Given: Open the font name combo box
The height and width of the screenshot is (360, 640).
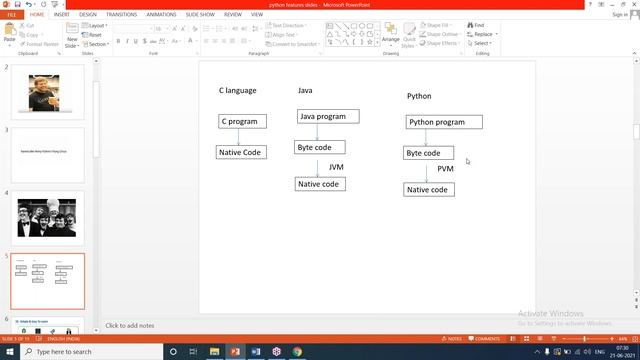Looking at the screenshot, I should (133, 29).
